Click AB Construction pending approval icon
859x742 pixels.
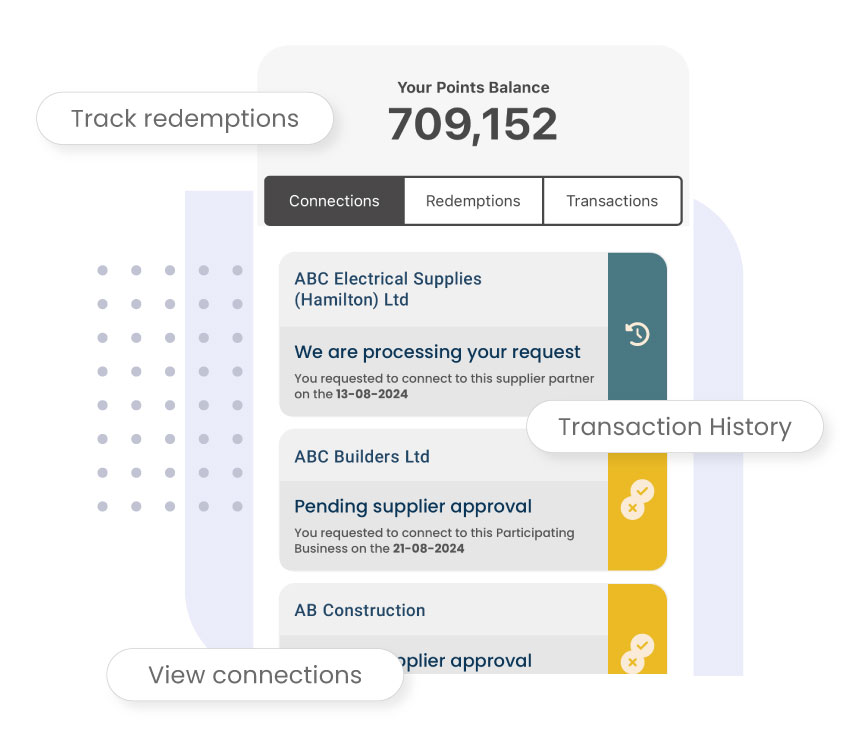[637, 653]
